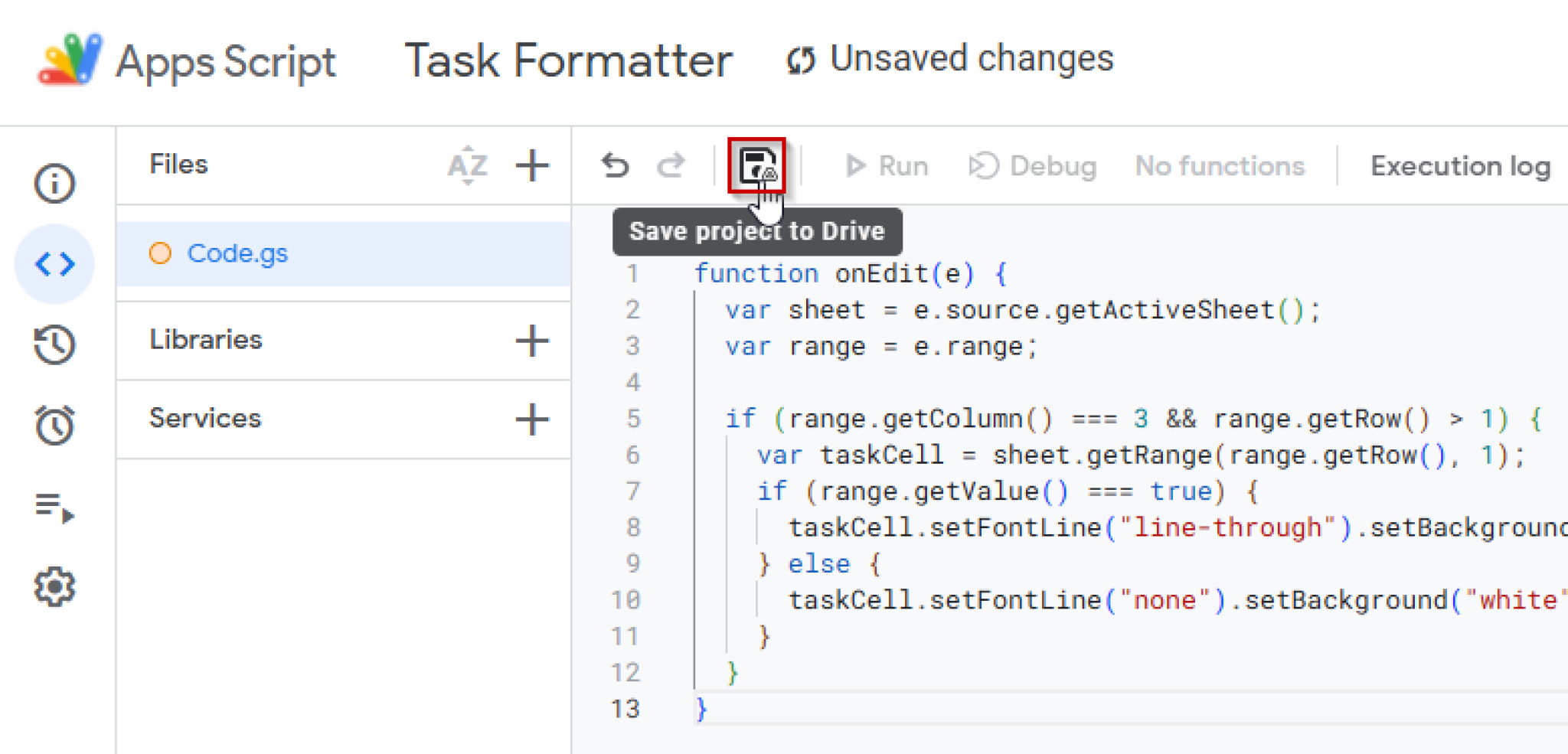Sort files alphabetically with the A-Z icon
1568x754 pixels.
click(467, 165)
